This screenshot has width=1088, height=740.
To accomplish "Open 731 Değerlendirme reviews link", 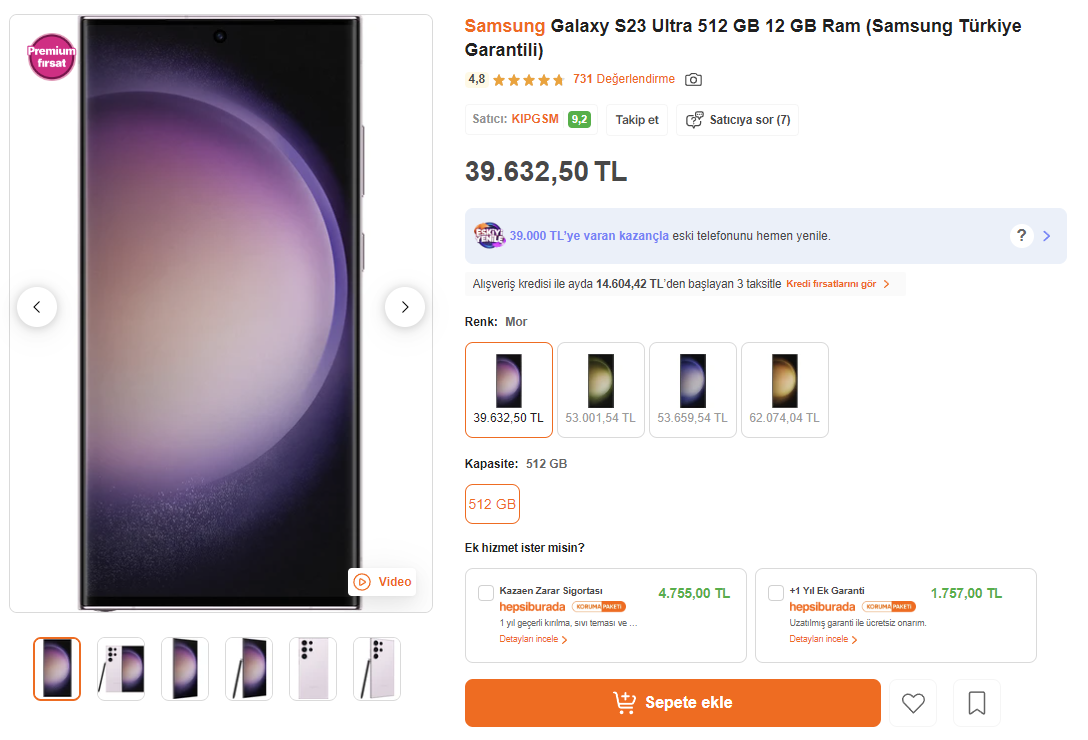I will [623, 79].
